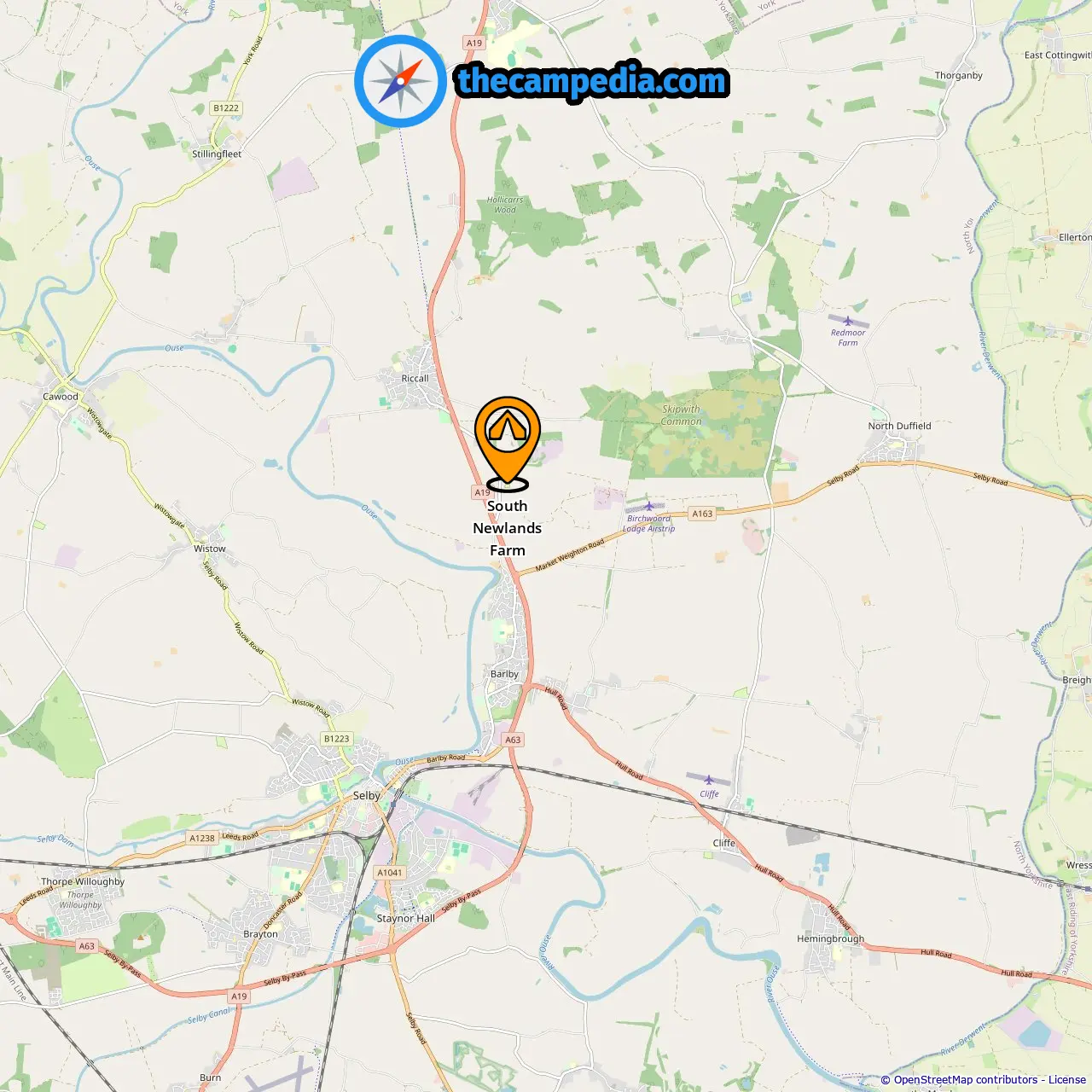
Task: Select the A19 road shield near Riccall
Action: [x=482, y=492]
